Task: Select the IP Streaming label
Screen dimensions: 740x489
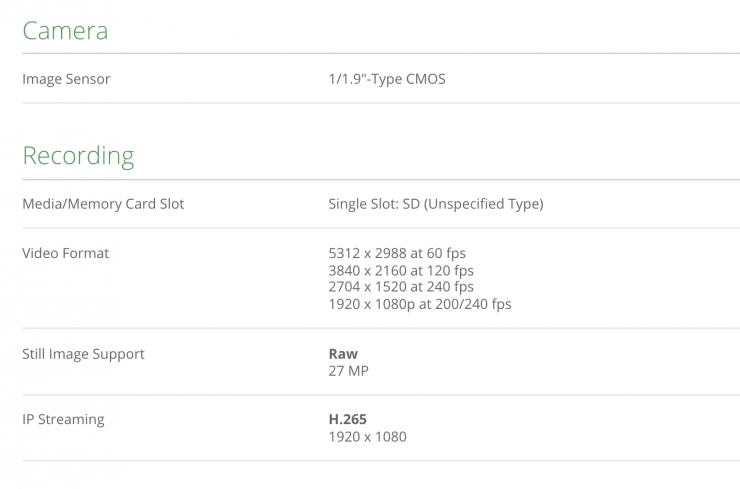Action: (63, 419)
